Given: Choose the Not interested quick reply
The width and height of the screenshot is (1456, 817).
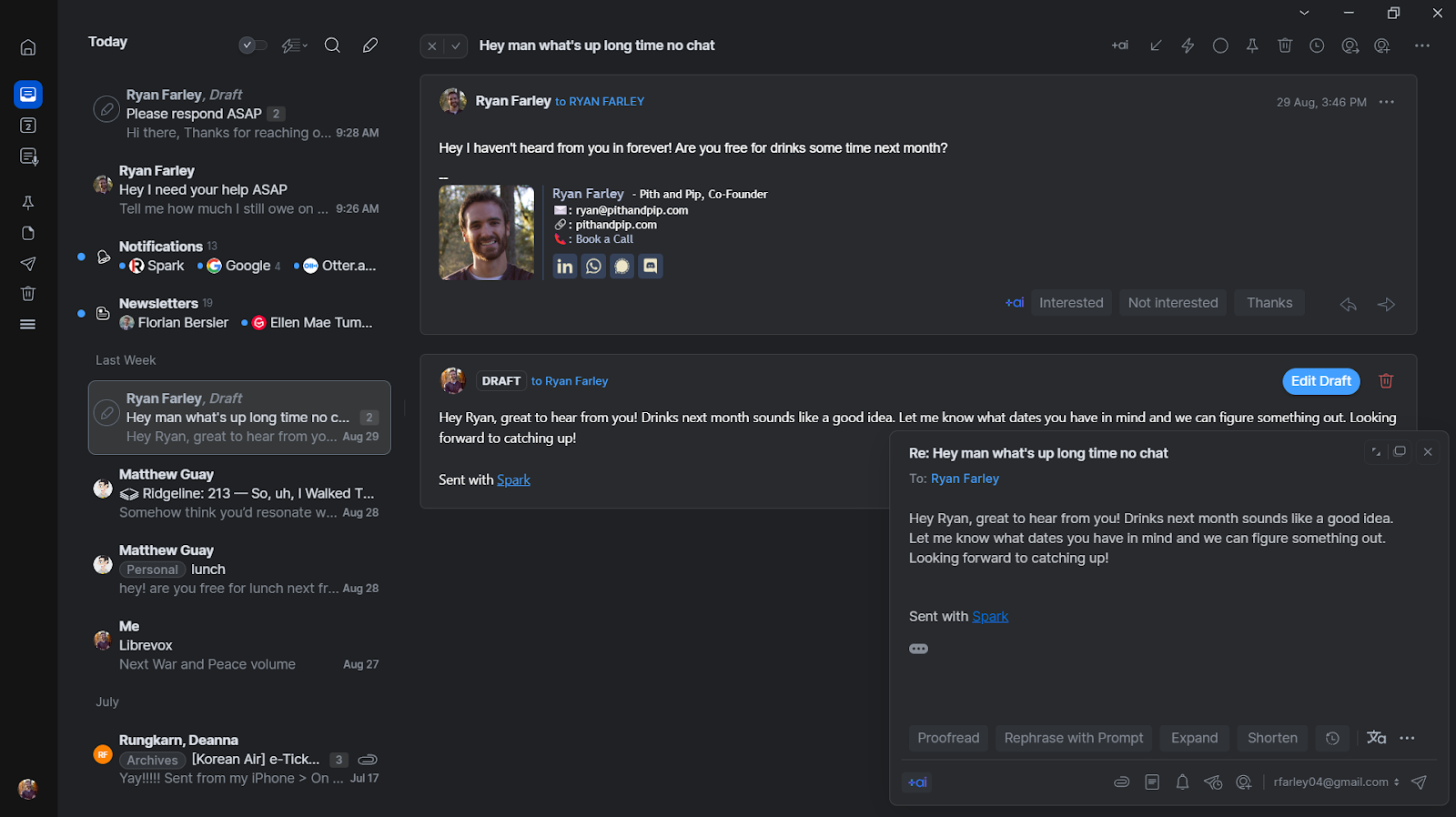Looking at the screenshot, I should coord(1172,303).
